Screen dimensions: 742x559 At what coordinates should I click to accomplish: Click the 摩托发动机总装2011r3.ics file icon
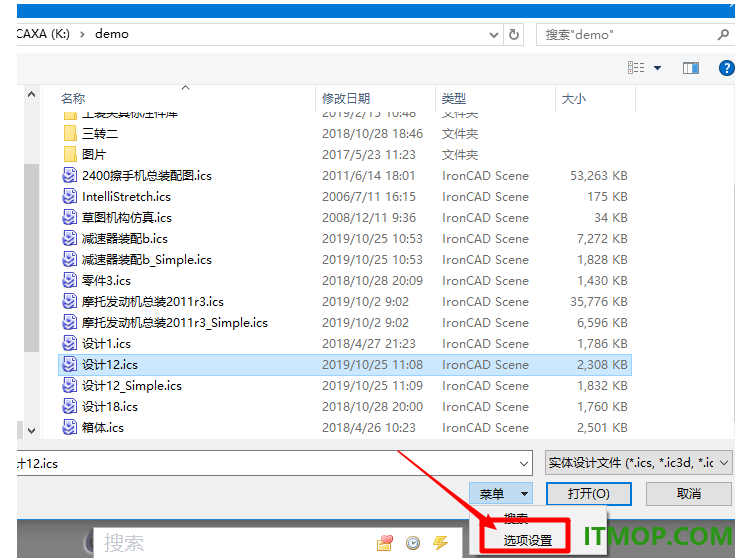[x=70, y=302]
